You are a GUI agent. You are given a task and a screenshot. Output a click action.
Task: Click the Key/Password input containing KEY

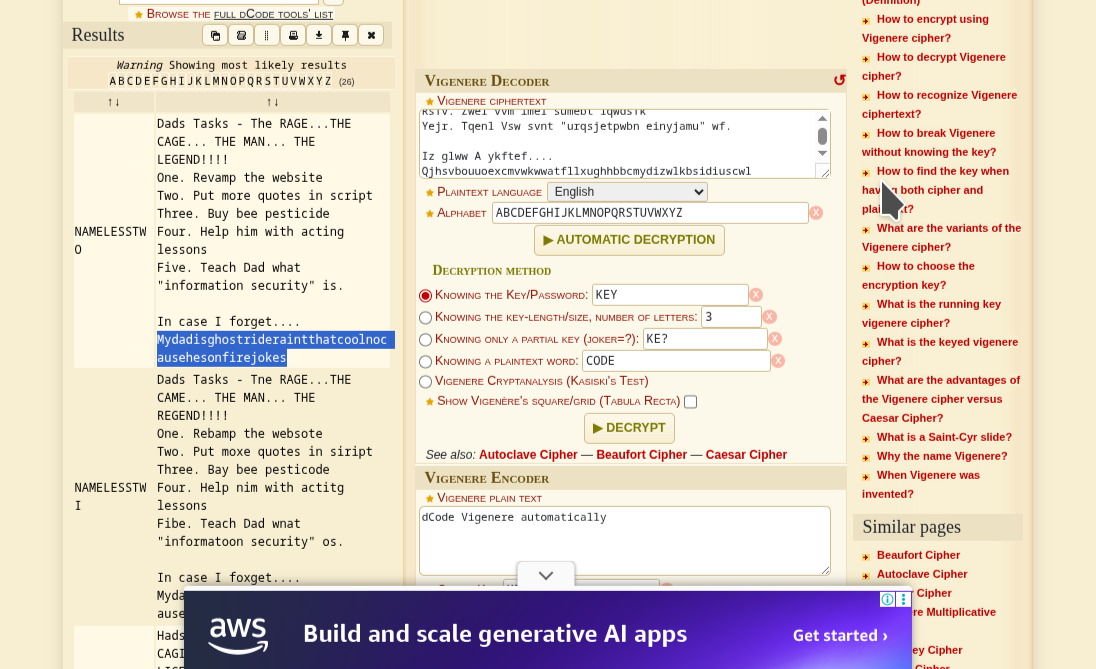670,295
